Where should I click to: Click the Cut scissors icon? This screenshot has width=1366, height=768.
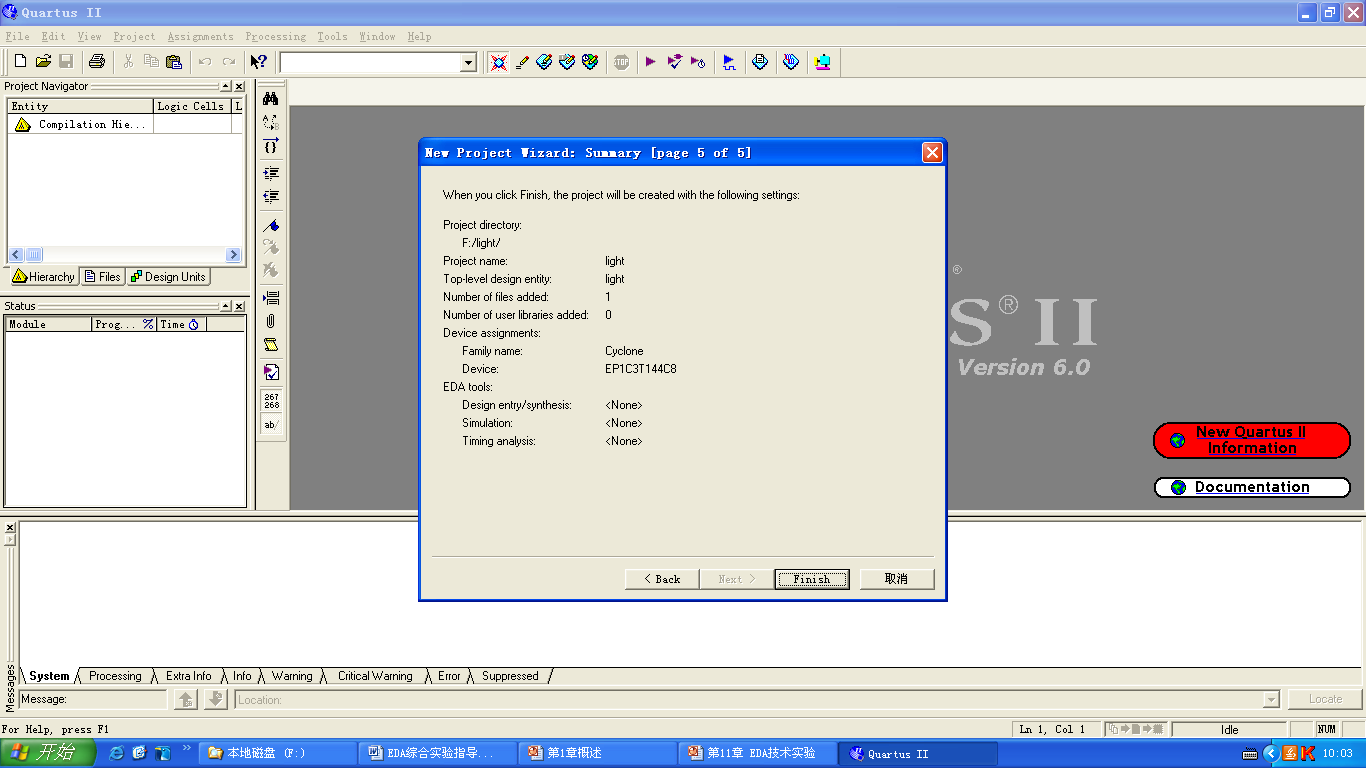(x=128, y=62)
